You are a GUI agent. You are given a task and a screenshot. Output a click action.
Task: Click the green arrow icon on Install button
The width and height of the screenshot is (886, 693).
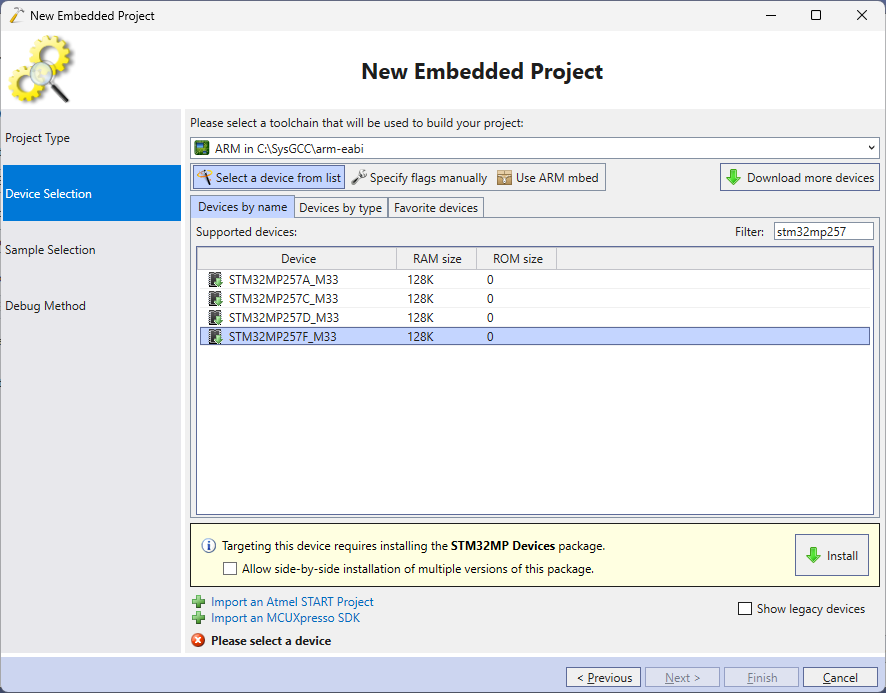click(x=814, y=555)
